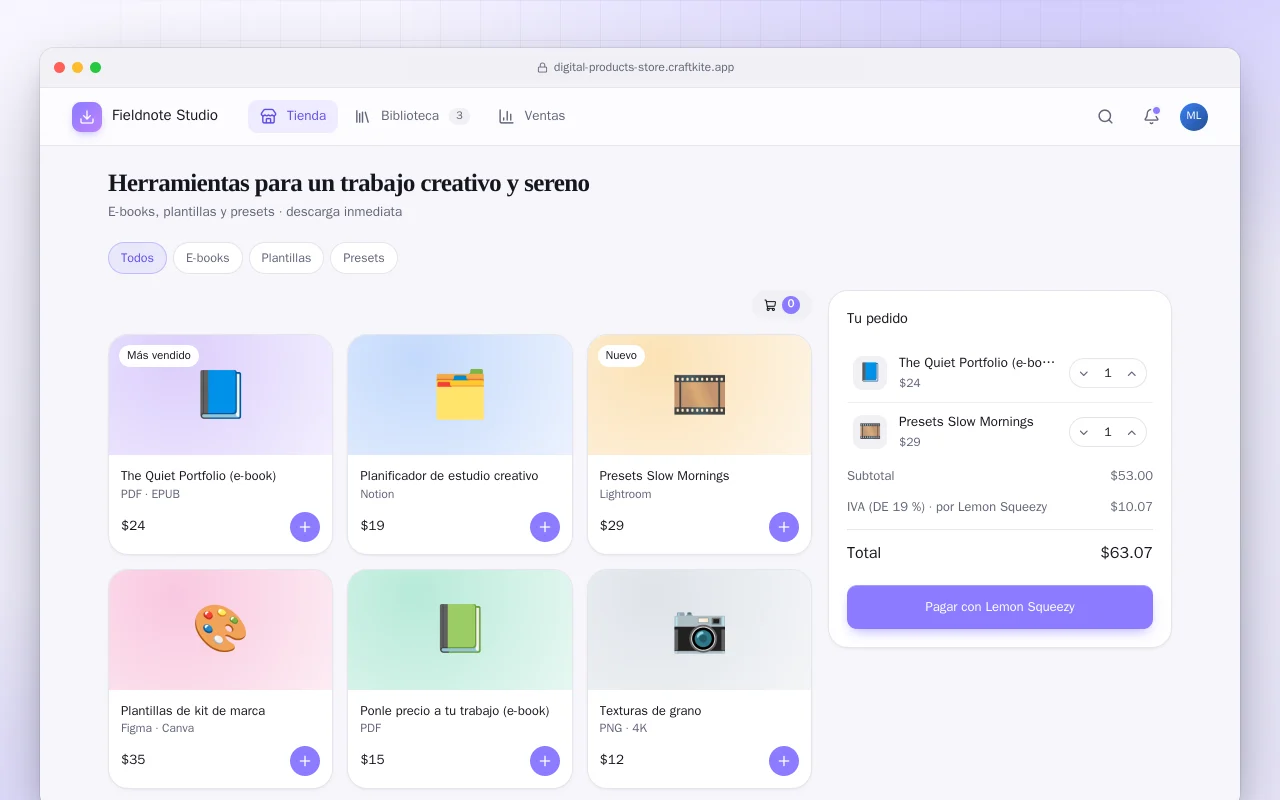The height and width of the screenshot is (800, 1280).
Task: Click the lock icon in the address bar
Action: [542, 68]
